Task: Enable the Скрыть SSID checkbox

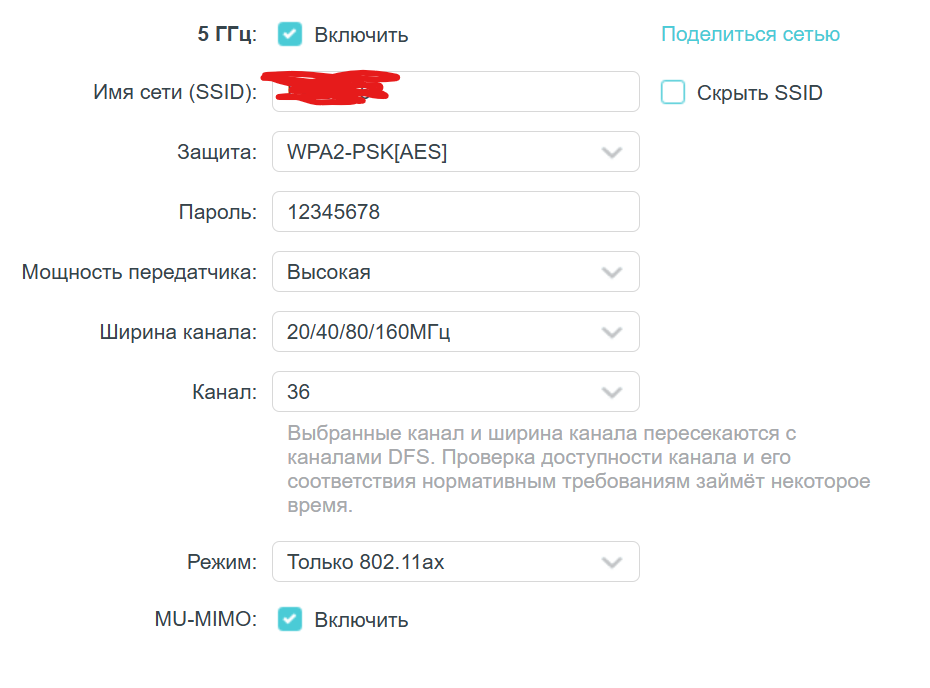Action: pos(673,93)
